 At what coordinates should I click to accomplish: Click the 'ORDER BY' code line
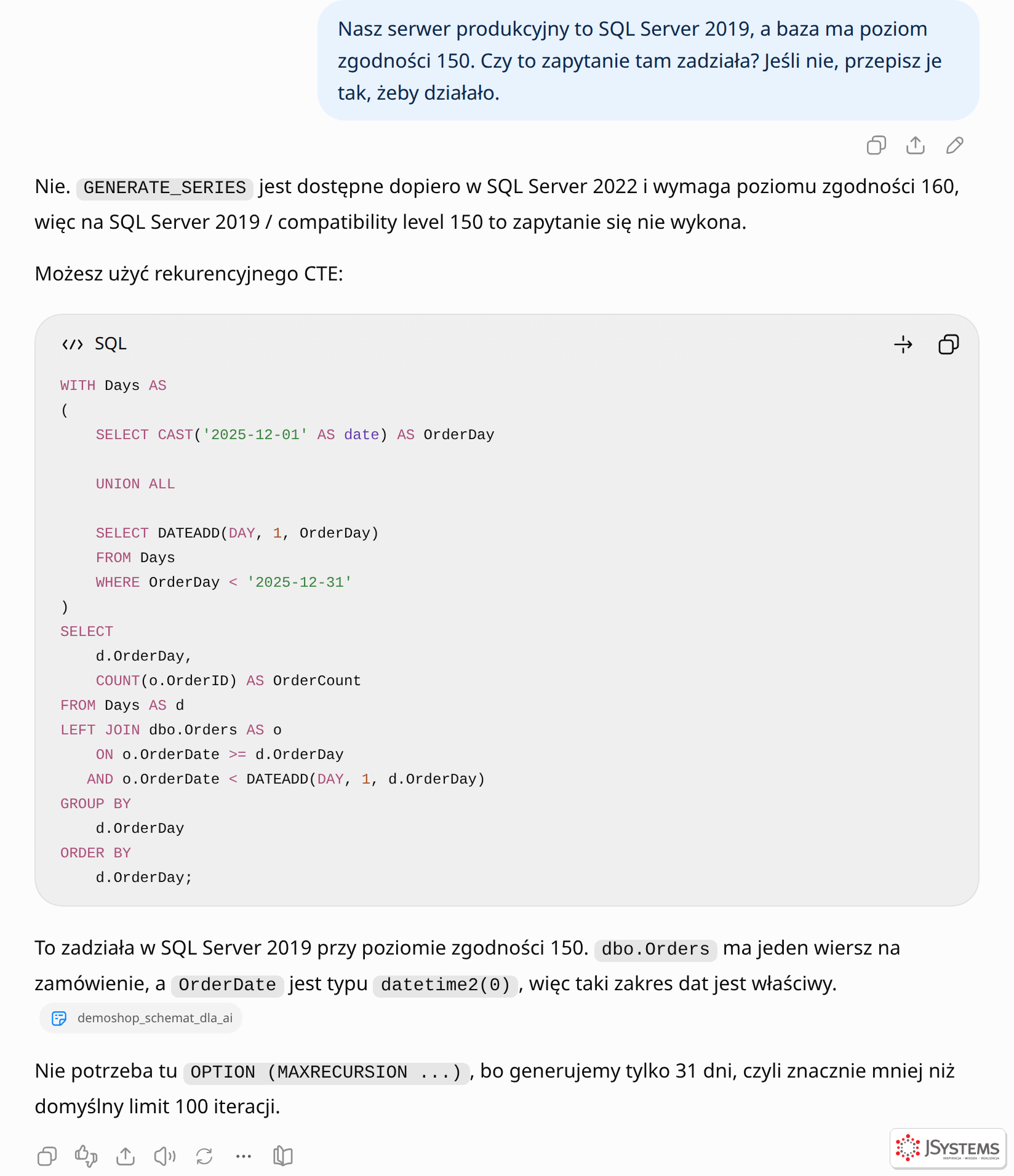click(x=95, y=853)
